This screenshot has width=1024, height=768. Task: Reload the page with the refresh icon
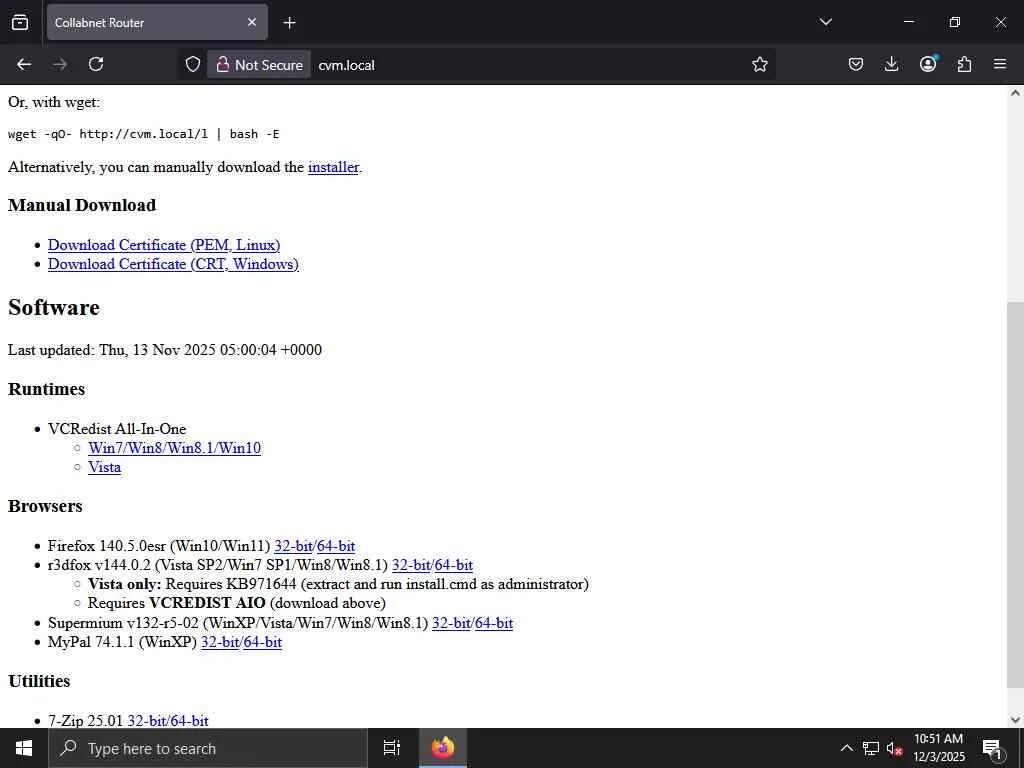click(96, 64)
